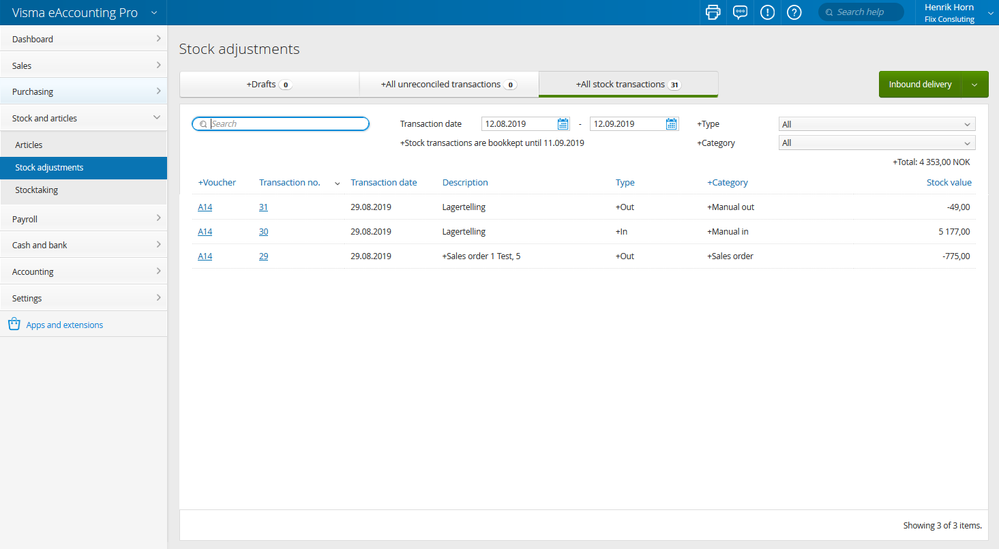Open transaction number 31 link
Viewport: 999px width, 549px height.
(x=263, y=207)
